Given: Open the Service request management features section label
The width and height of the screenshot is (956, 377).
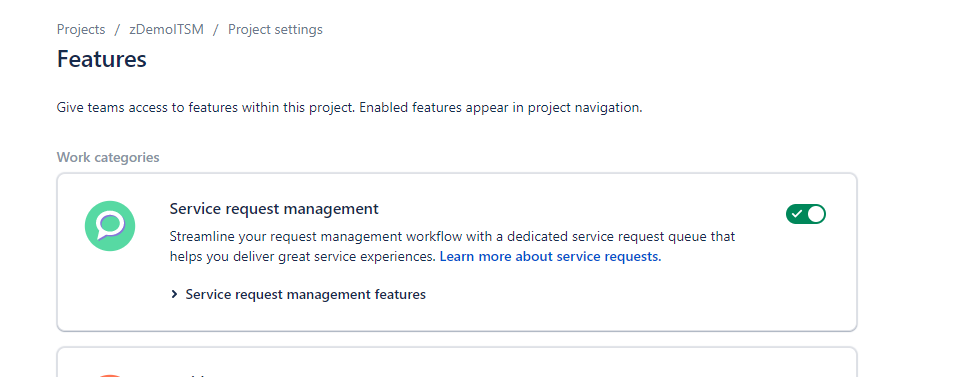Looking at the screenshot, I should coord(305,295).
